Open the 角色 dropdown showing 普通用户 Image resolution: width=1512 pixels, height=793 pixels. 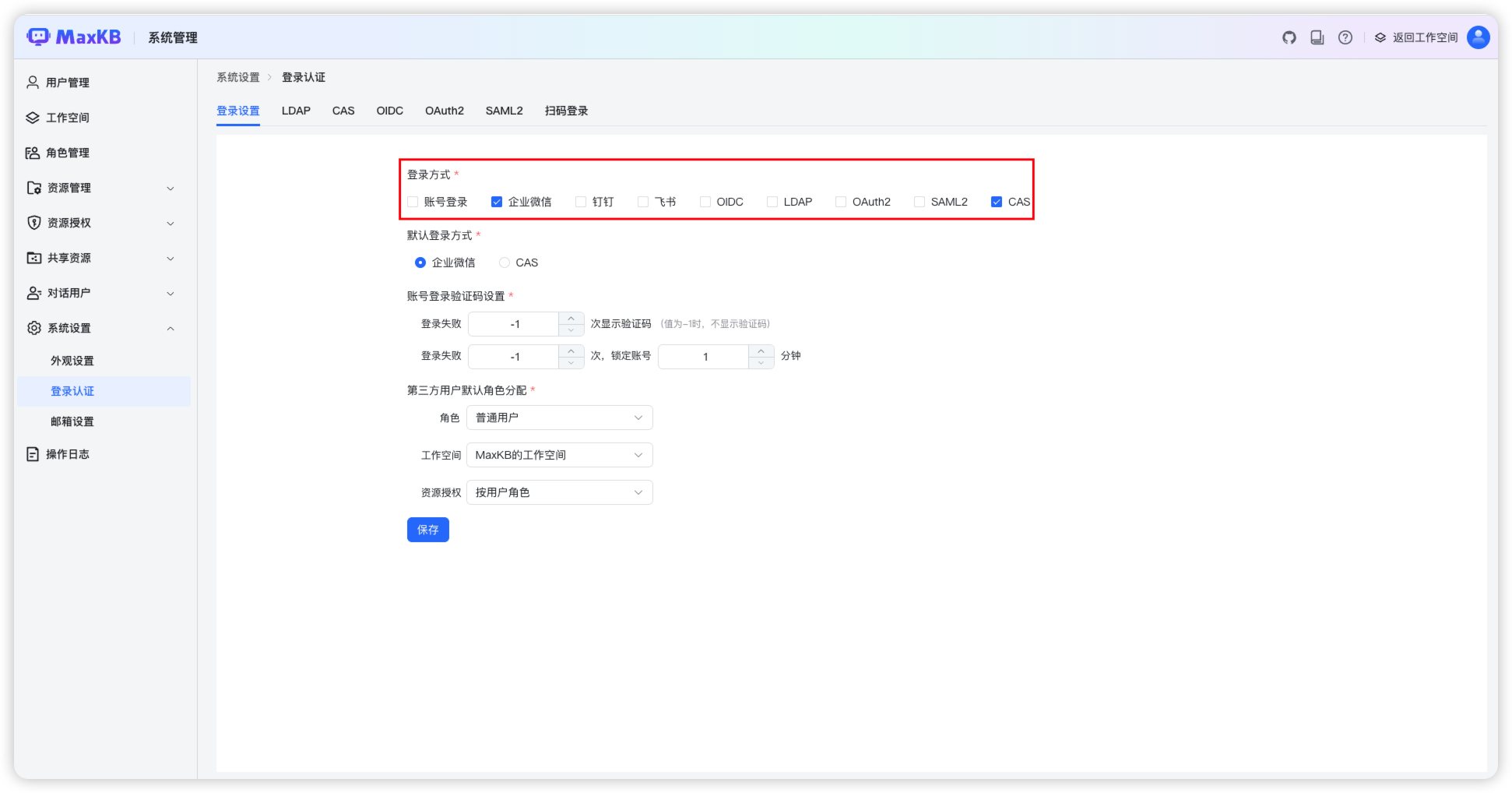click(x=559, y=417)
